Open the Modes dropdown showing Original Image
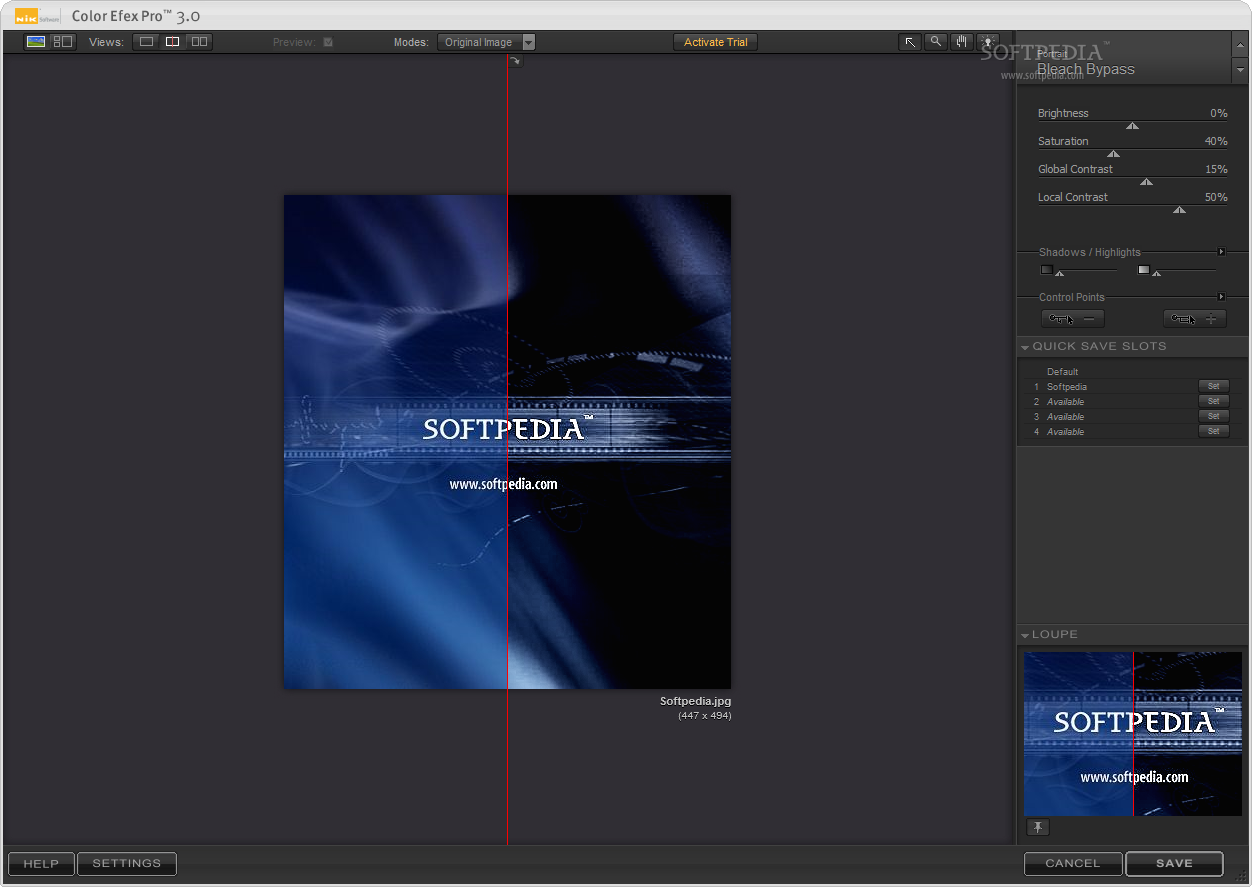Viewport: 1252px width, 887px height. coord(486,42)
